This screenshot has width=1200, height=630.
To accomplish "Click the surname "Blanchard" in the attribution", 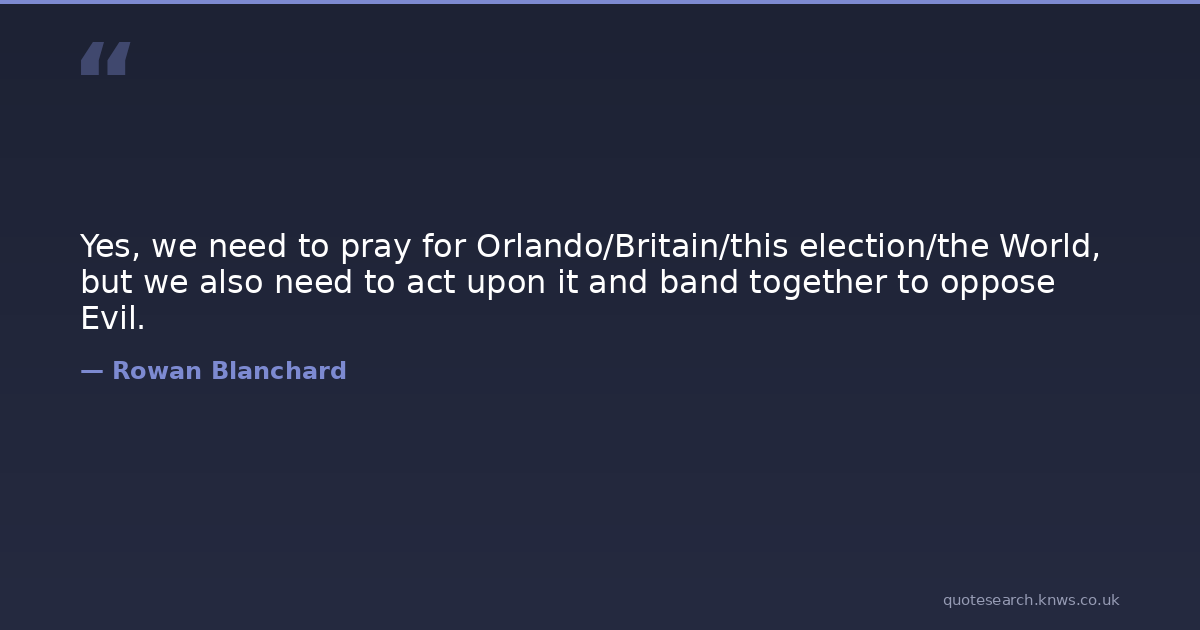I will 278,371.
